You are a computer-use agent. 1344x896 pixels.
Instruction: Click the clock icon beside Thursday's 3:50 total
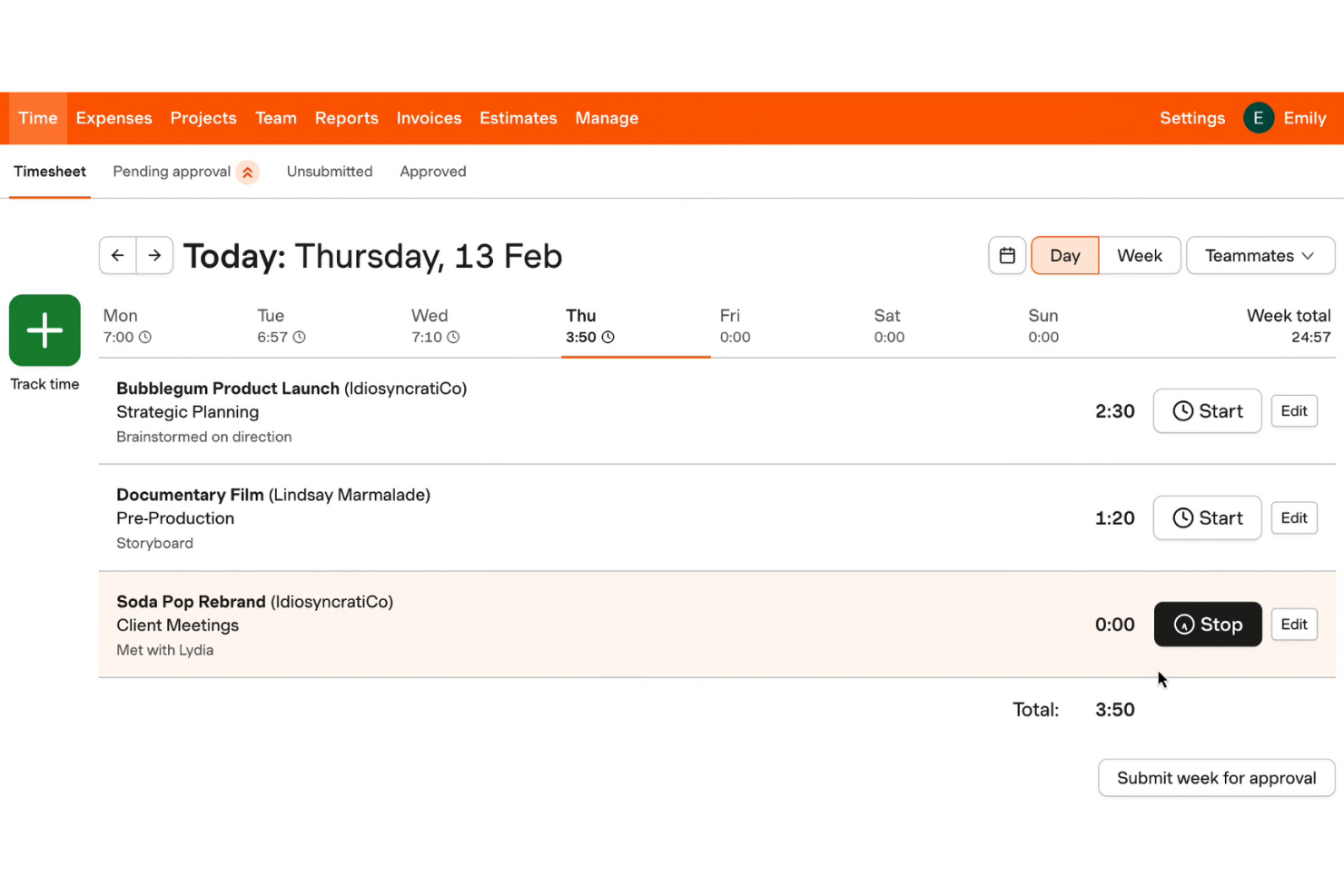(x=609, y=337)
